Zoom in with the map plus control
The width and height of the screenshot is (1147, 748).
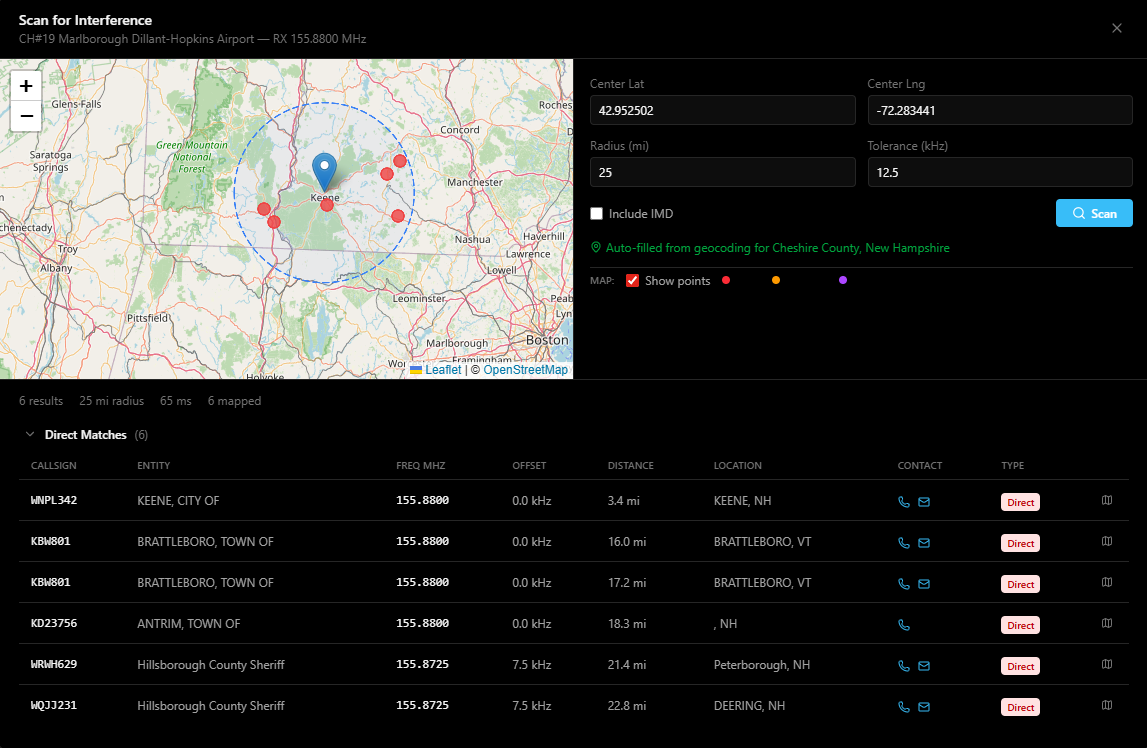(x=25, y=87)
